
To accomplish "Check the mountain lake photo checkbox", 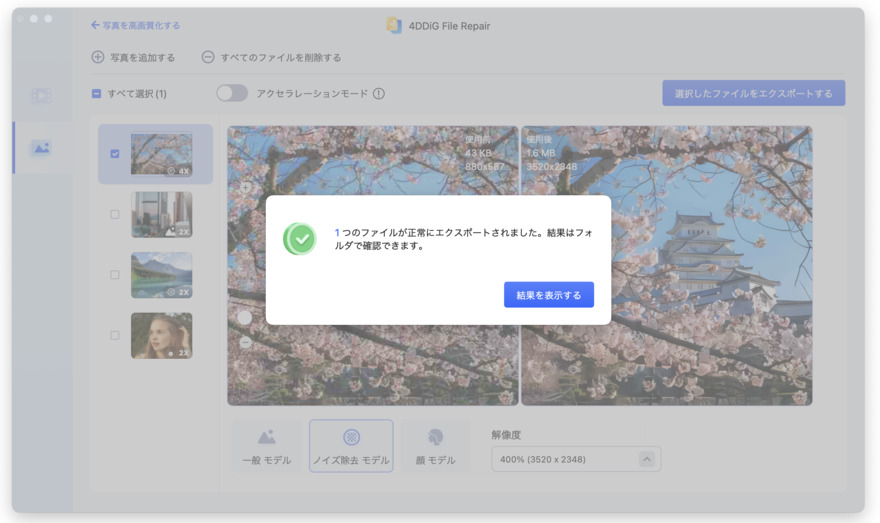I will pyautogui.click(x=115, y=275).
